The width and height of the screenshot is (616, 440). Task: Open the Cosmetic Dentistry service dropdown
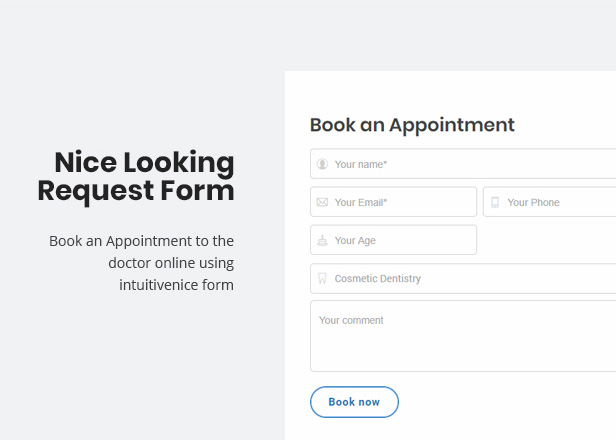click(x=463, y=278)
